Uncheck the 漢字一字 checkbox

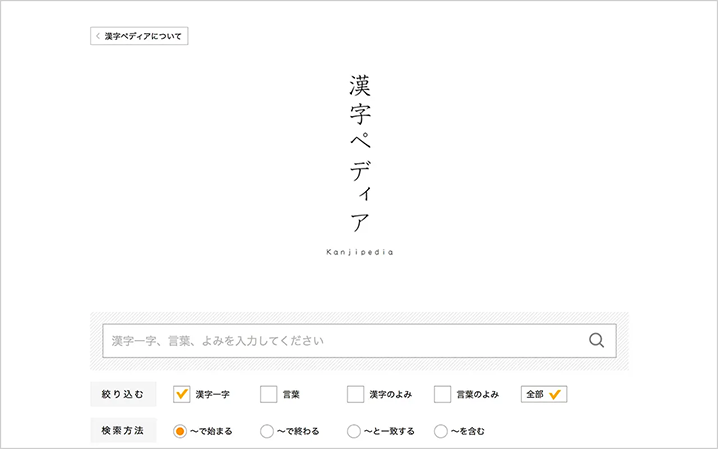click(x=182, y=394)
